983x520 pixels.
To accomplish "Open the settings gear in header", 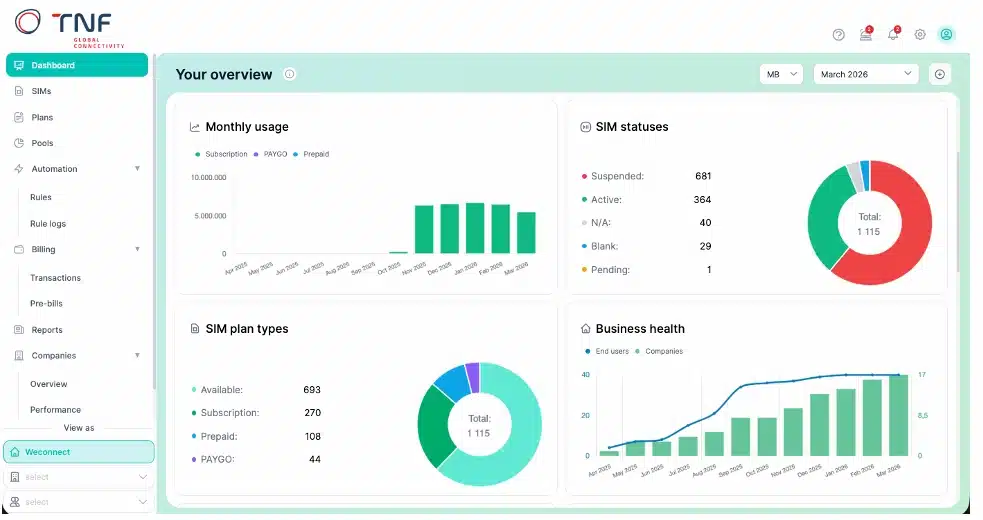I will pos(920,34).
